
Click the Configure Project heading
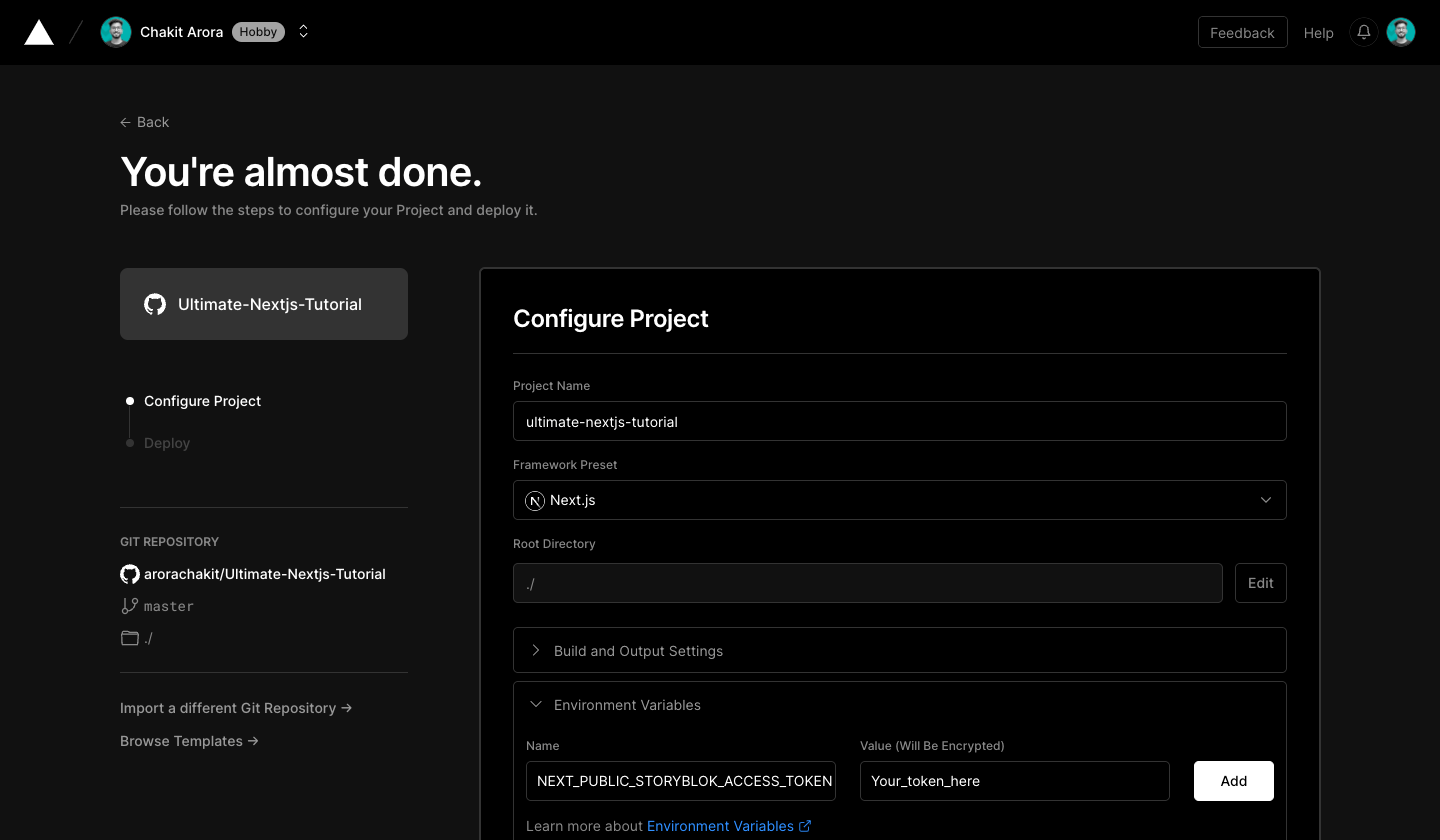tap(611, 318)
